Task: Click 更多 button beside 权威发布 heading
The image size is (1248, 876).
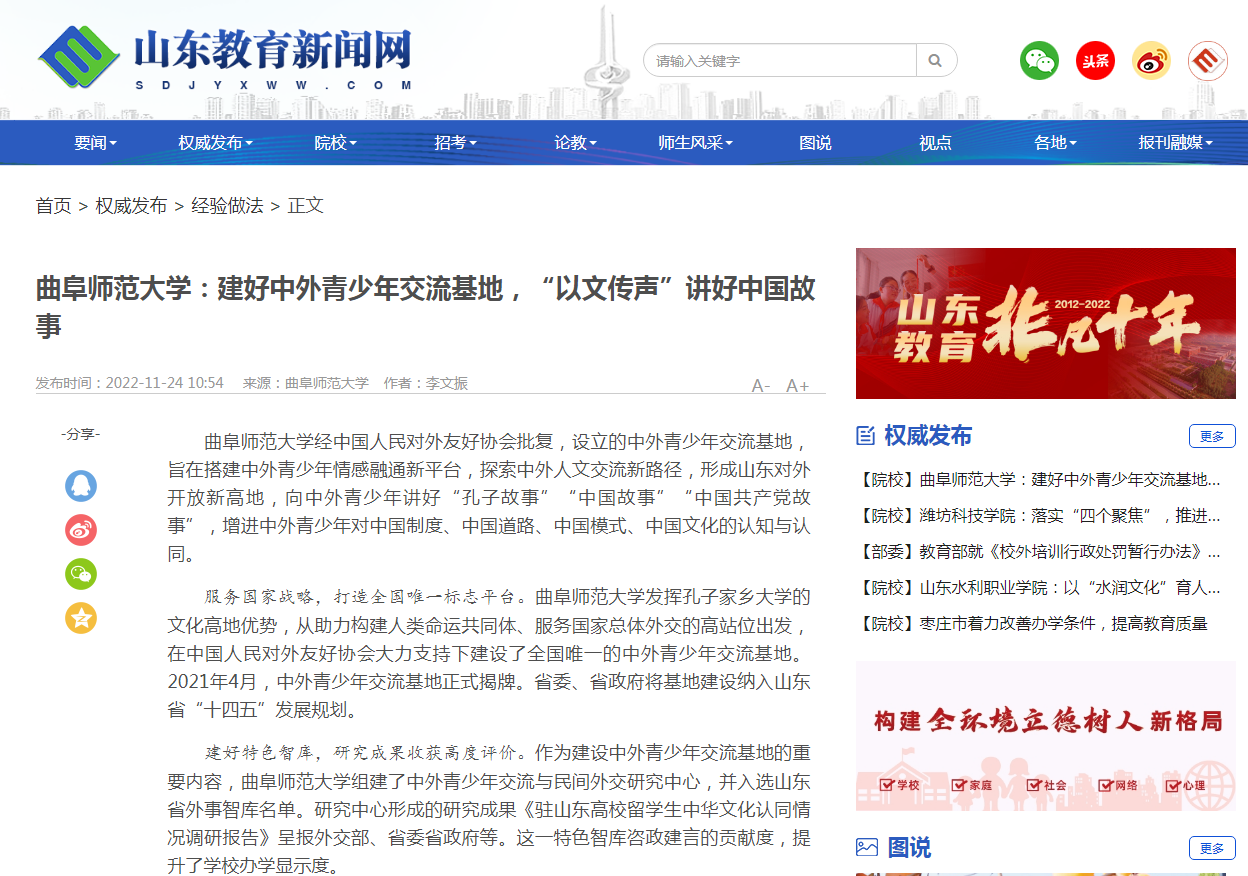Action: (x=1212, y=436)
